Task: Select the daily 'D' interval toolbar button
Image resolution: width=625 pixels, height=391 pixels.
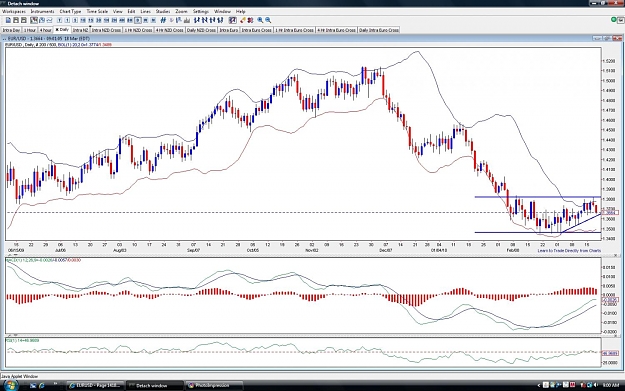Action: click(138, 20)
